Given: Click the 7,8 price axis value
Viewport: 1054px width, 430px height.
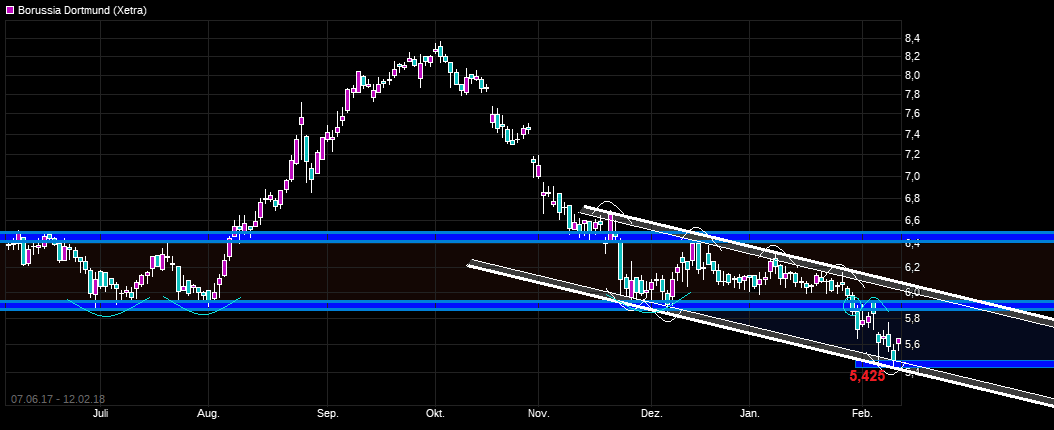Looking at the screenshot, I should point(912,94).
